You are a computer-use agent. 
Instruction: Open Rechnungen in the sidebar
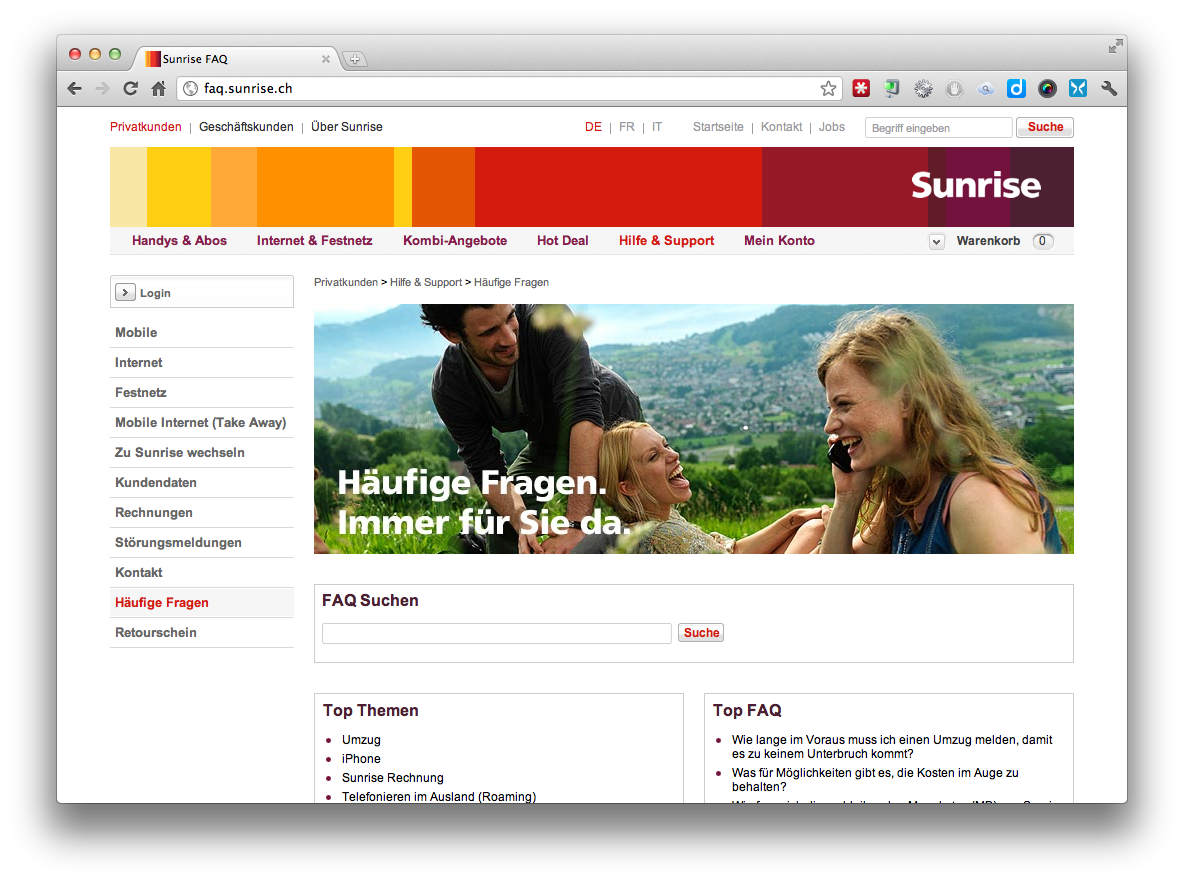[202, 513]
